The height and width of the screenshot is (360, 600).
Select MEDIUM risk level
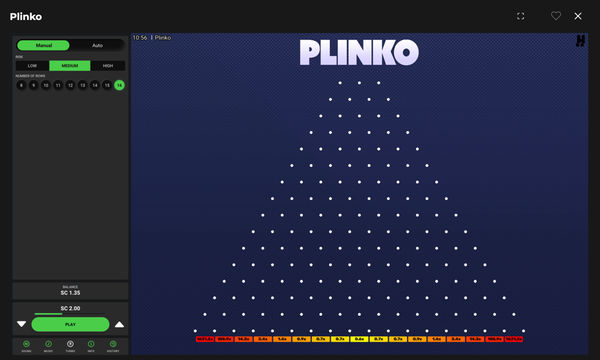[x=70, y=66]
